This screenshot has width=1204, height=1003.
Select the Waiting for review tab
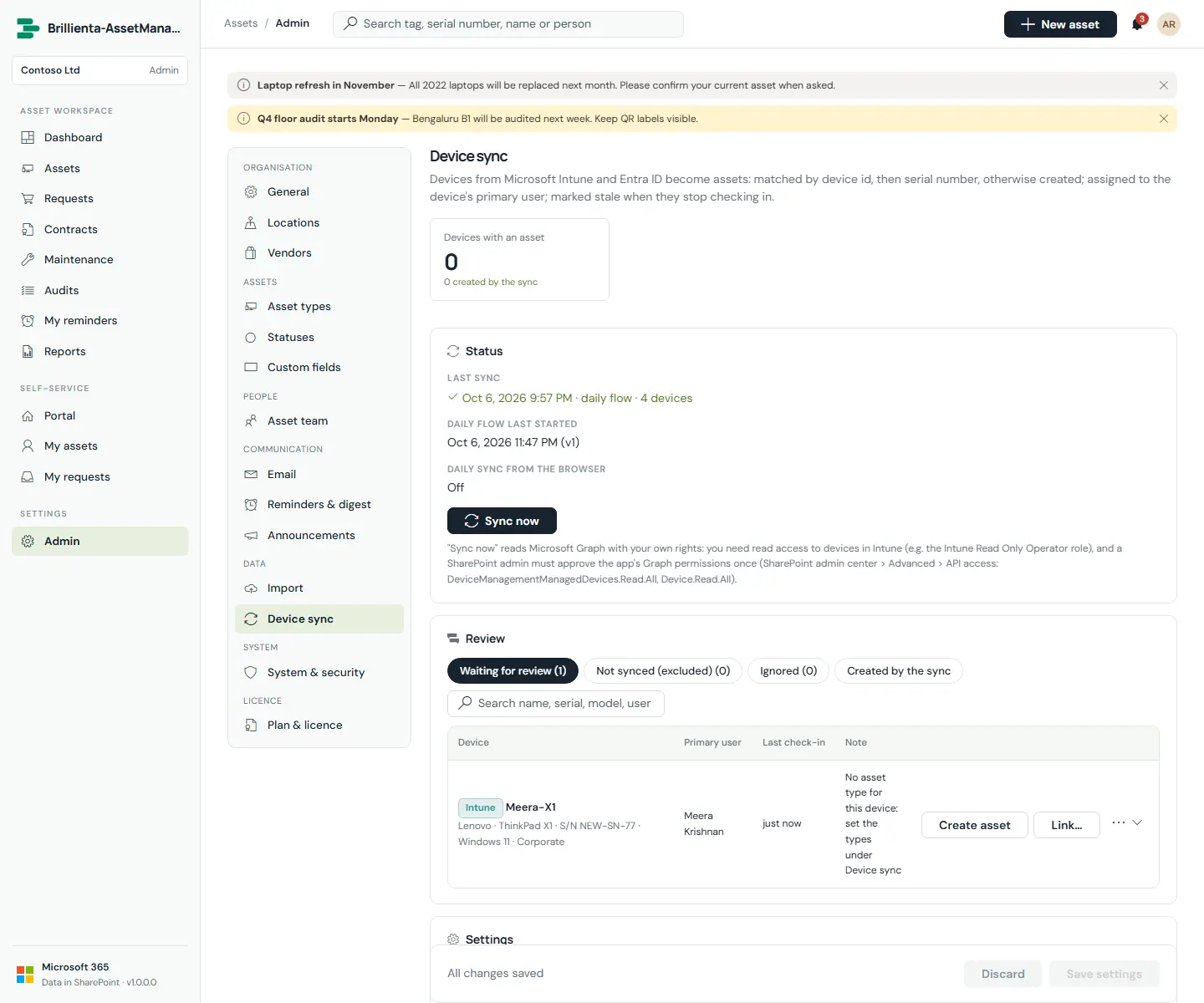click(513, 670)
